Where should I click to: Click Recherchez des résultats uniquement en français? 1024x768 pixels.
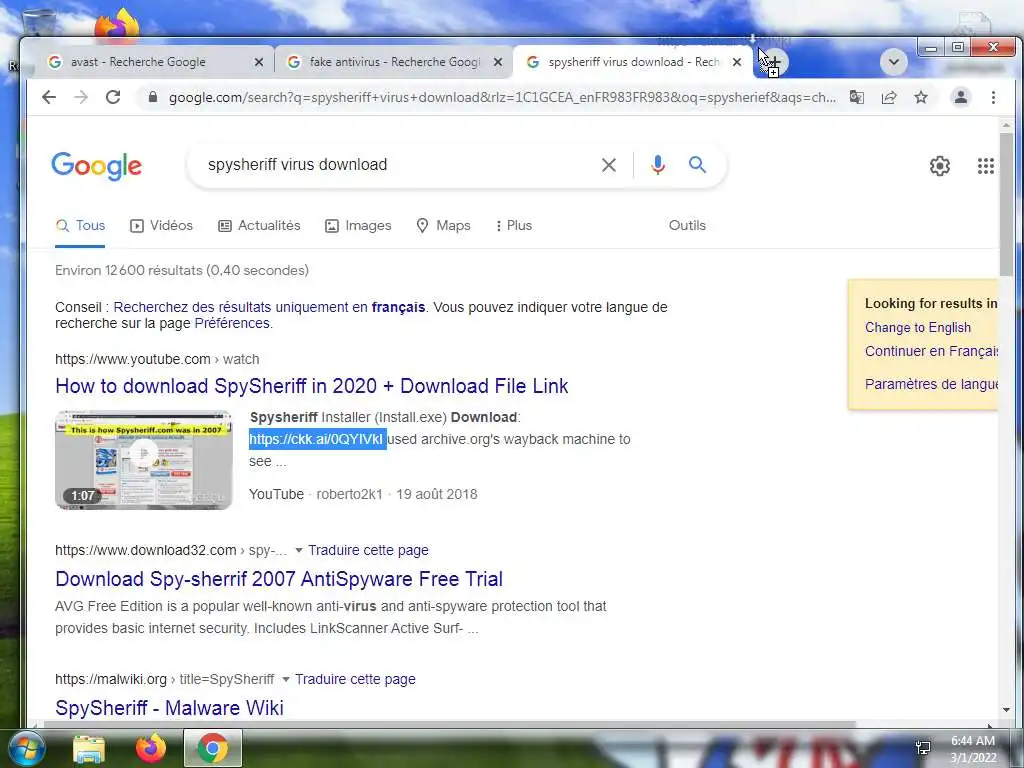coord(269,307)
